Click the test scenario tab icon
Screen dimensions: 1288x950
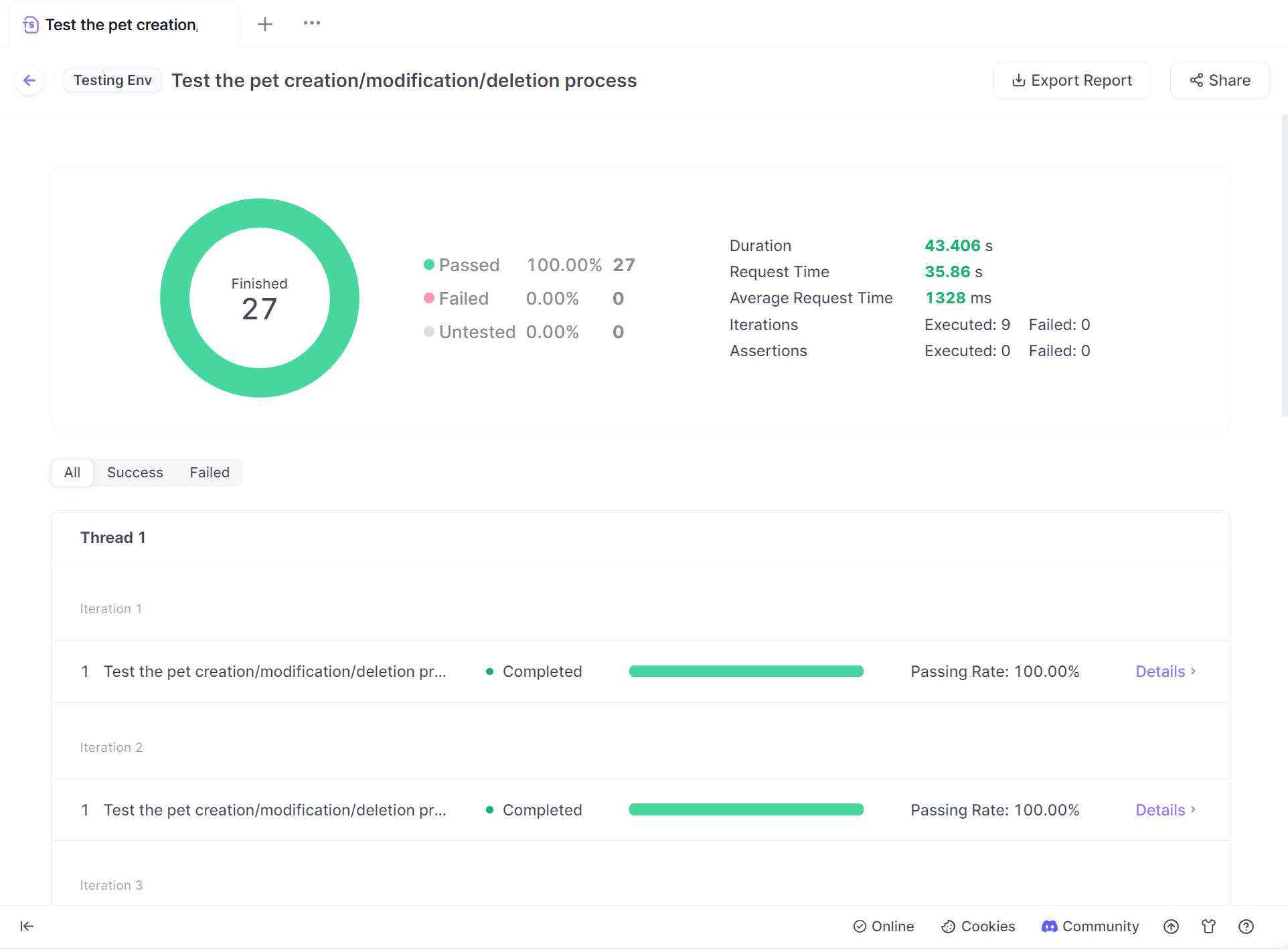(x=31, y=25)
